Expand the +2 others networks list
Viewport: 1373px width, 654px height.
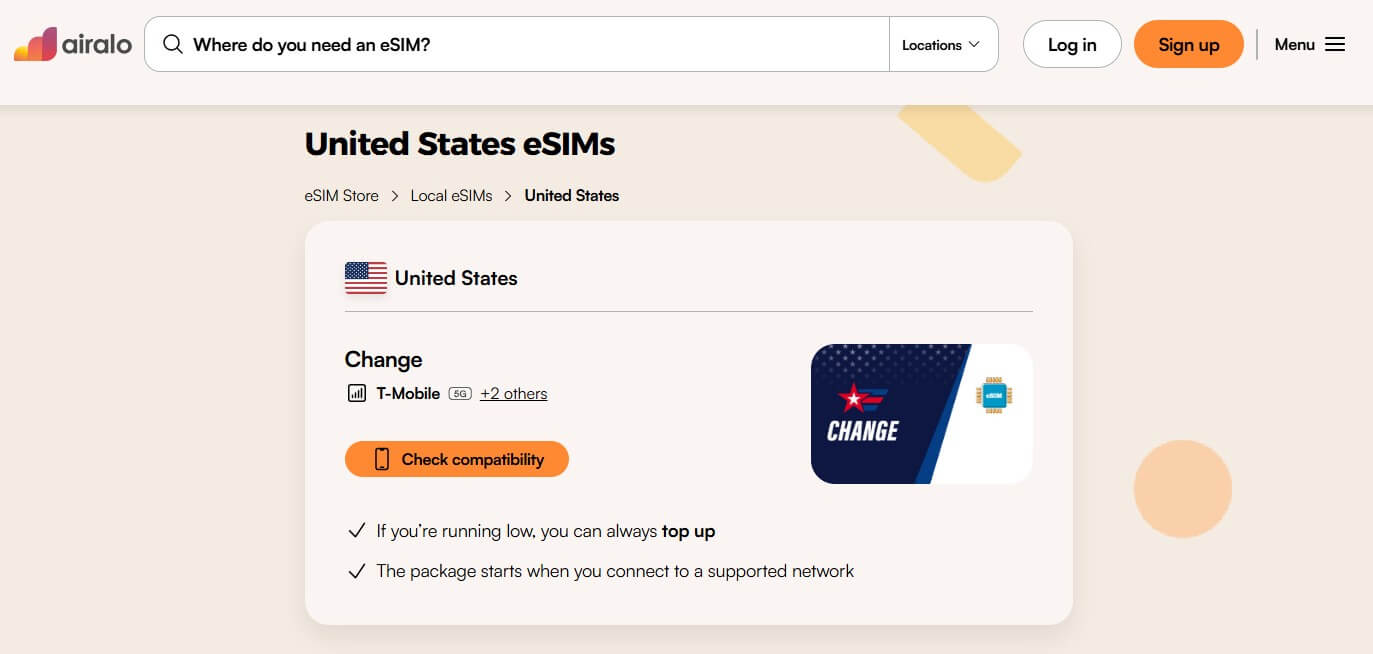513,394
